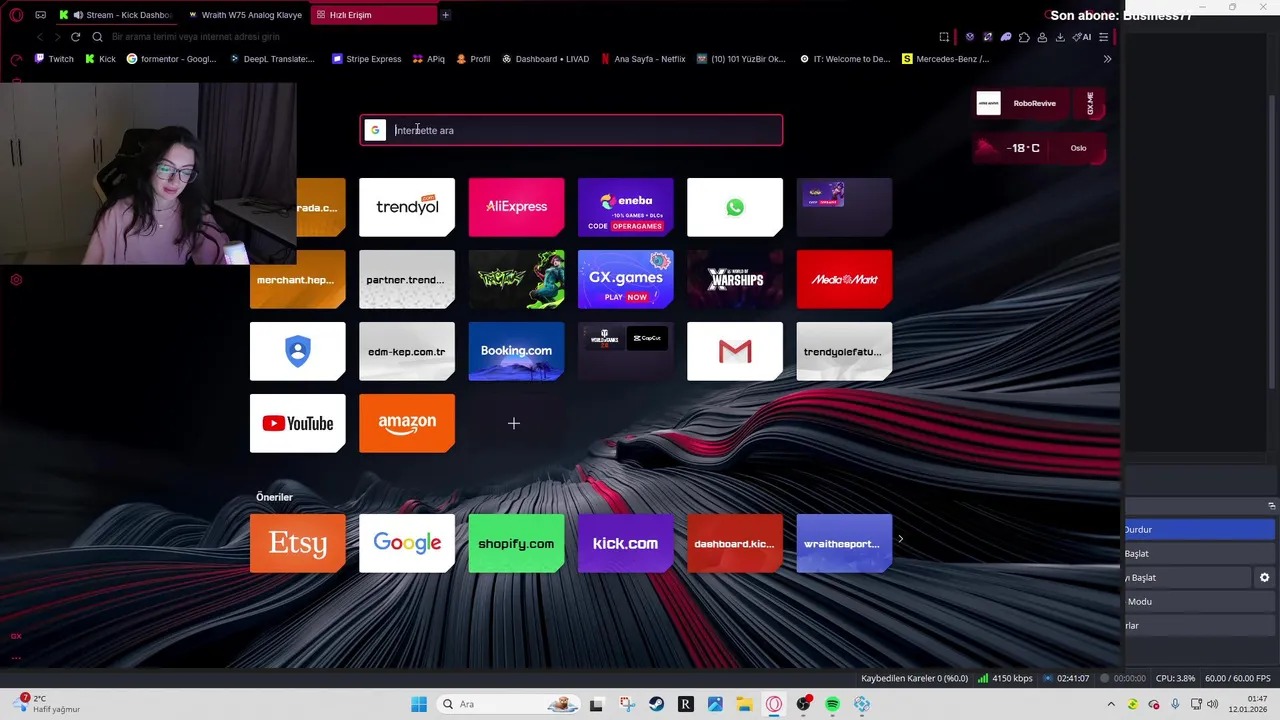Open the Oslo weather widget

point(1039,148)
